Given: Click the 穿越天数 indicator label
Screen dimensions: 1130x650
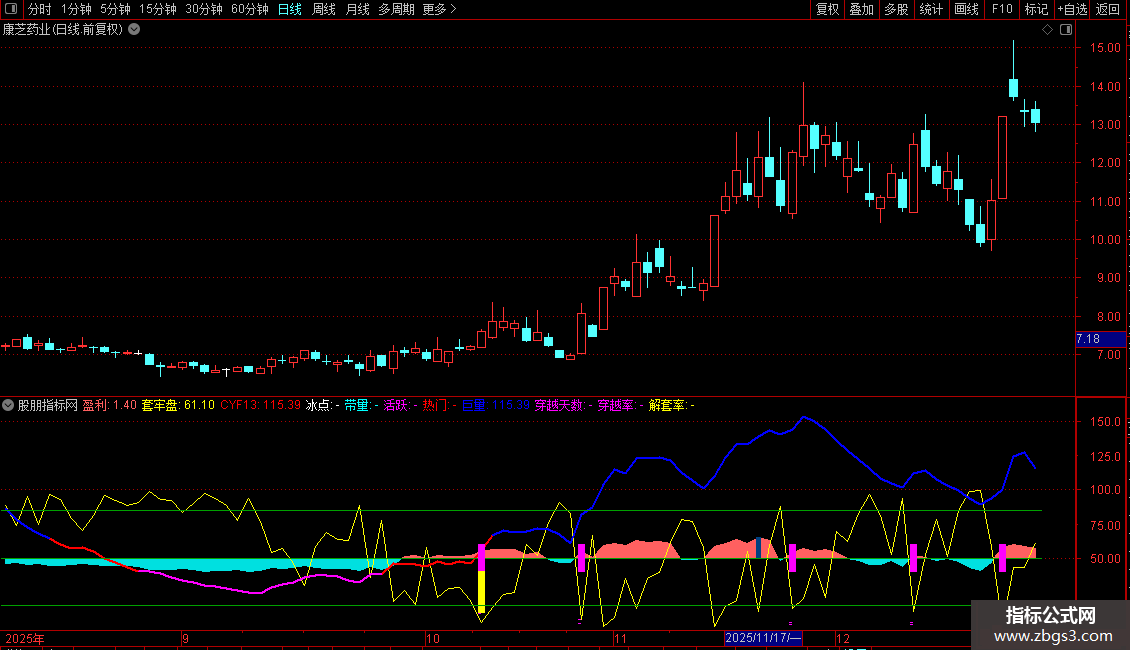Looking at the screenshot, I should pos(559,405).
